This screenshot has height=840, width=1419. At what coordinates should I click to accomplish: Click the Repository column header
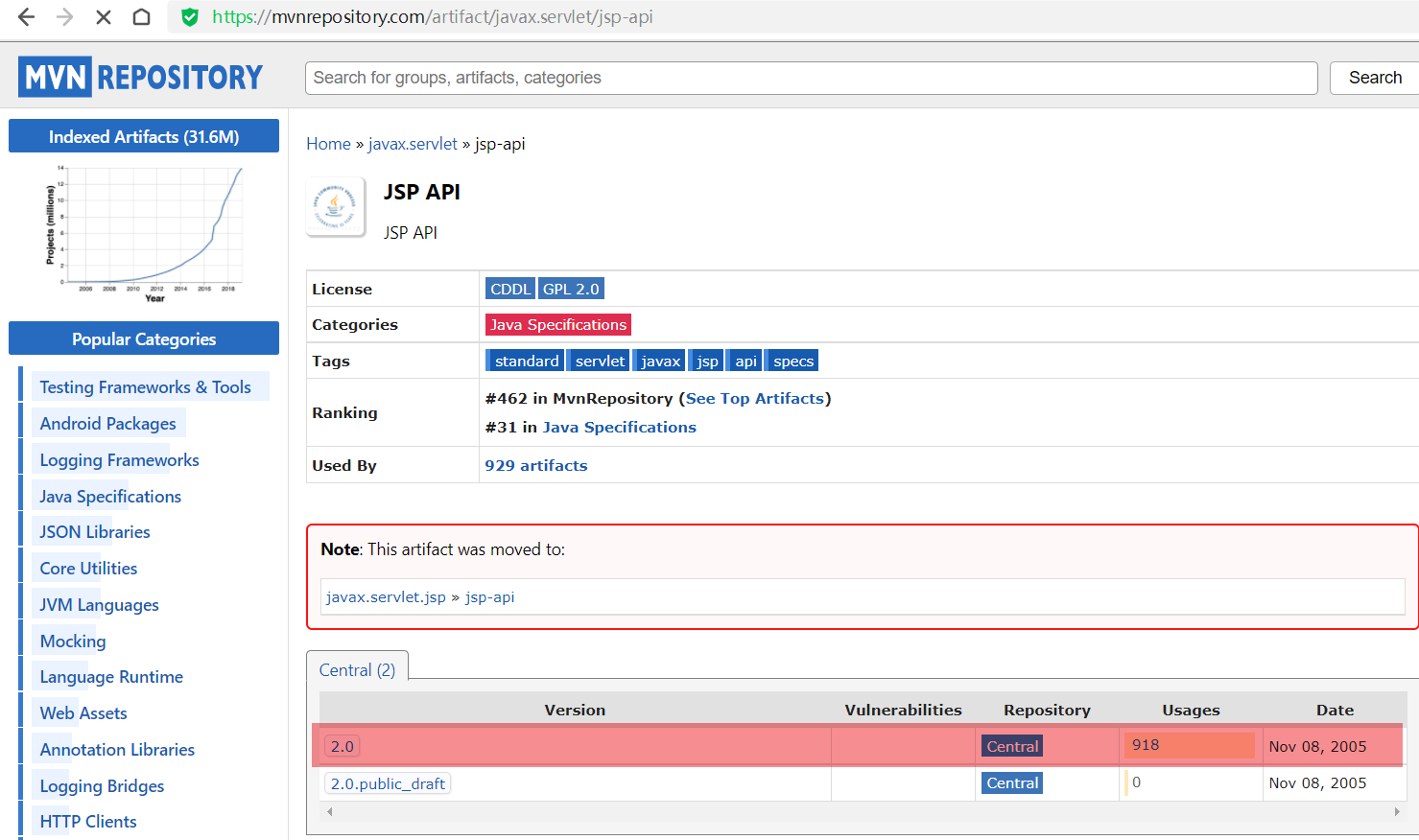(x=1047, y=710)
